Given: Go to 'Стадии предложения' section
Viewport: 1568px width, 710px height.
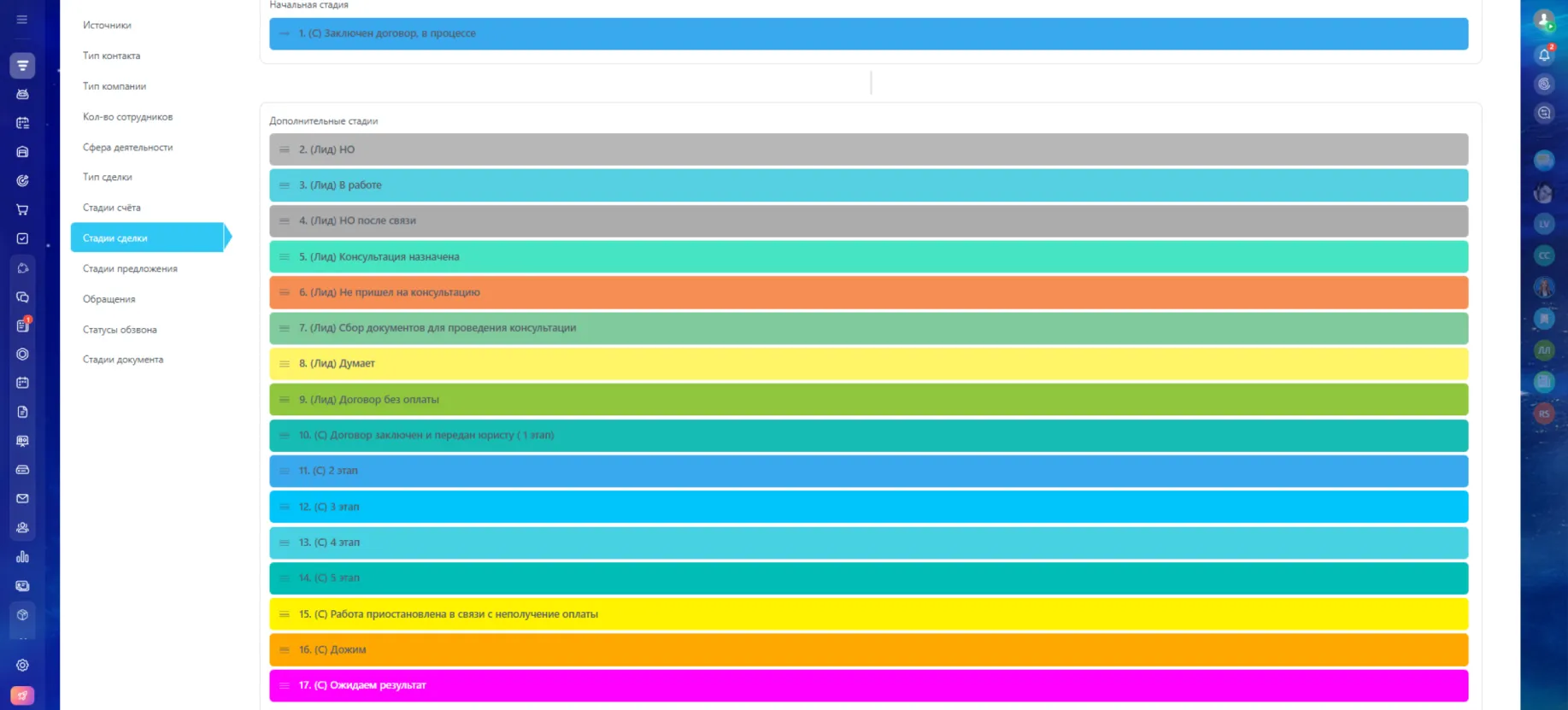Looking at the screenshot, I should coord(130,268).
